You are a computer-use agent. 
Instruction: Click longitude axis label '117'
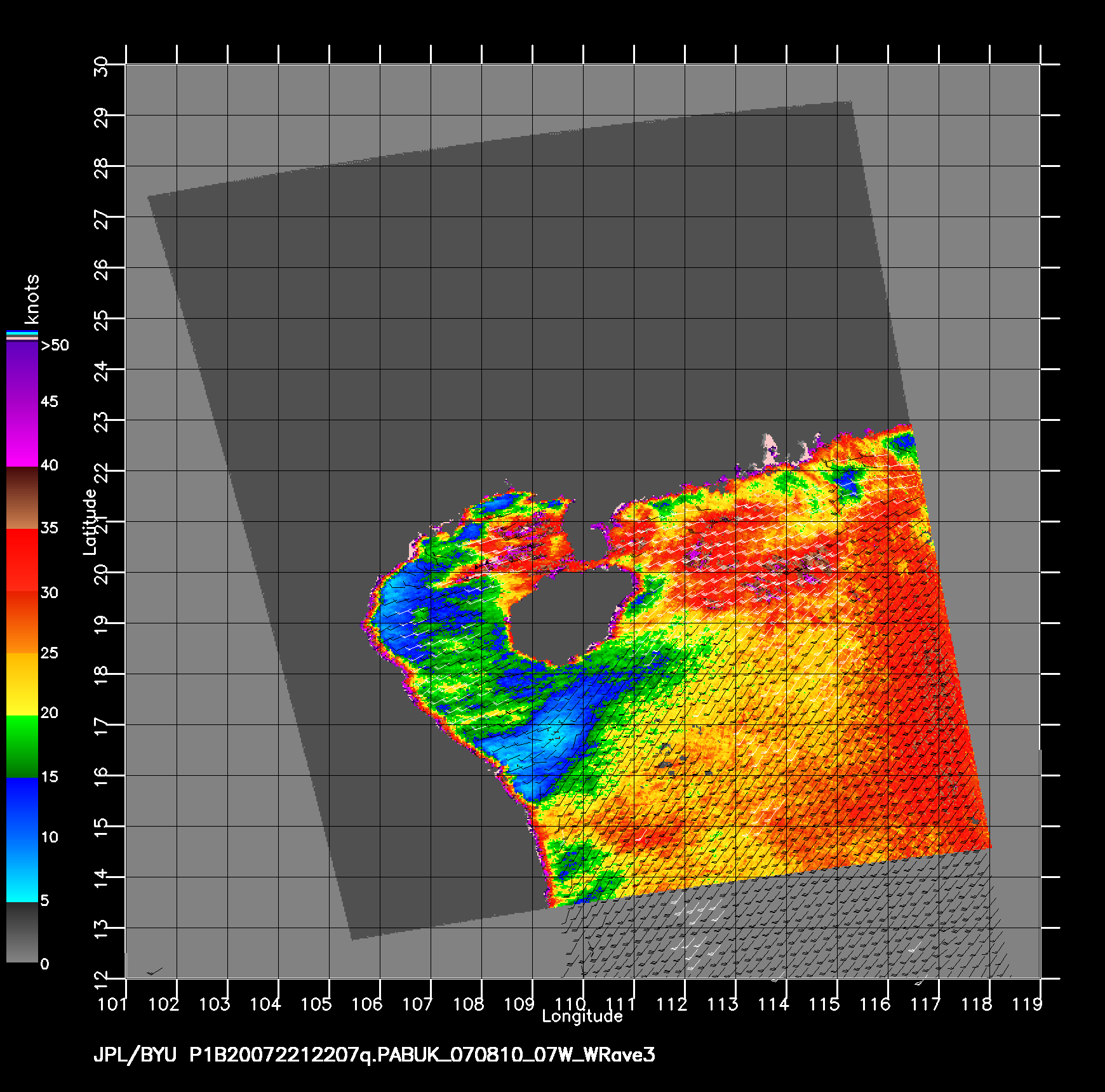(926, 1004)
